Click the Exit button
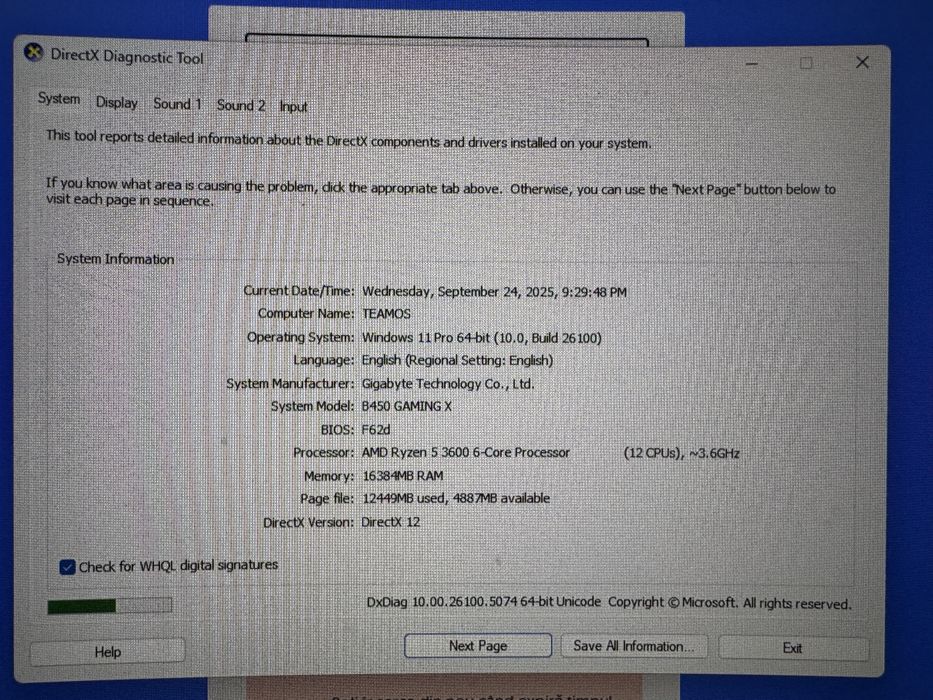The image size is (933, 700). (793, 648)
